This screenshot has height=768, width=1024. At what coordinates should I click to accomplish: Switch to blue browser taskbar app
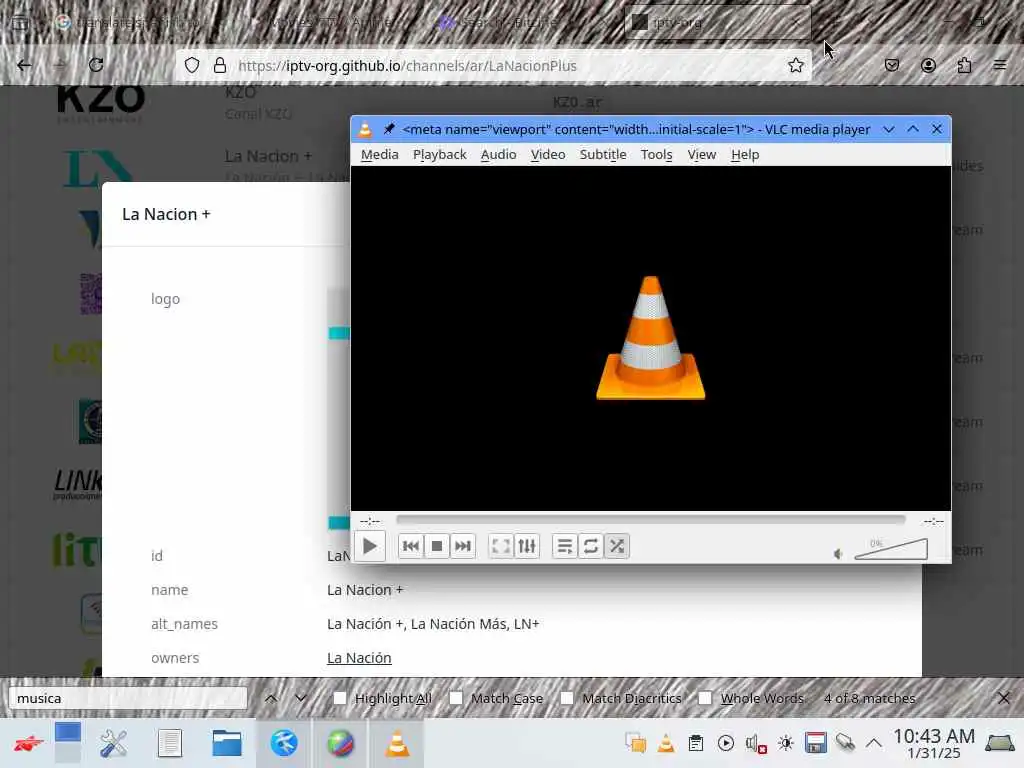tap(283, 743)
